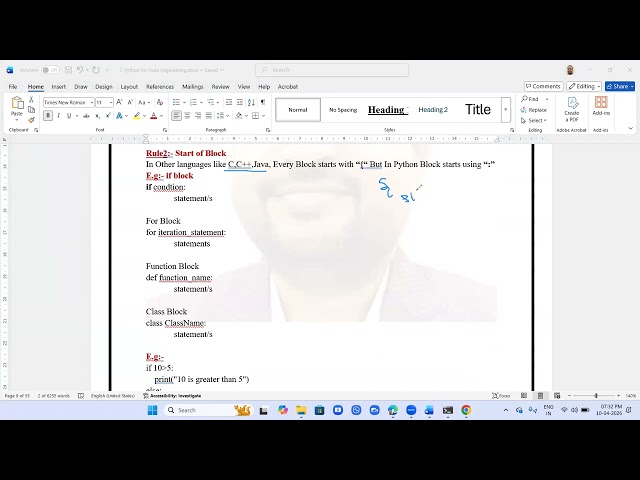Open File Explorer from the taskbar

[301, 410]
